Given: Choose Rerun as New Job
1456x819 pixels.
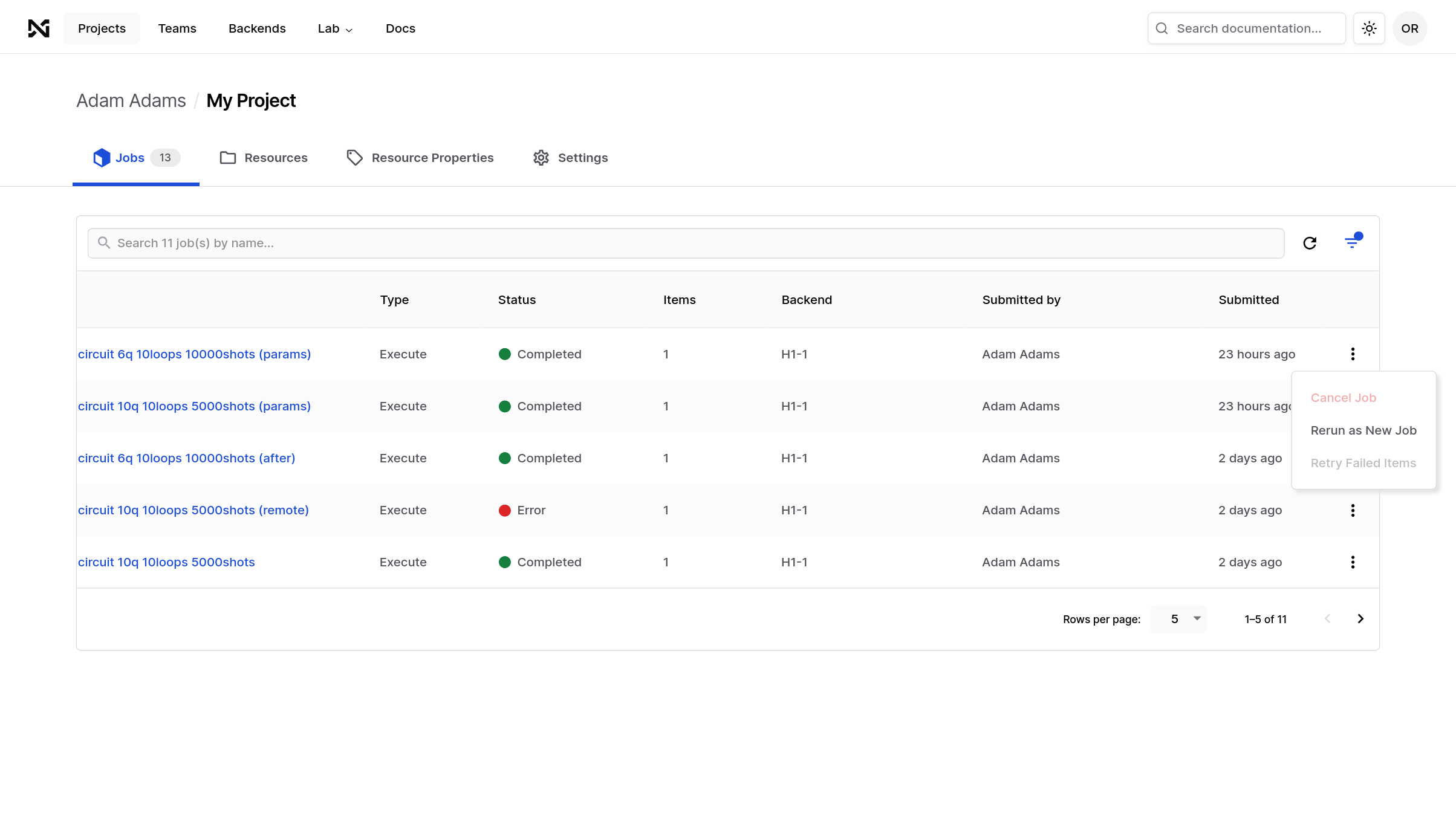Looking at the screenshot, I should tap(1363, 430).
